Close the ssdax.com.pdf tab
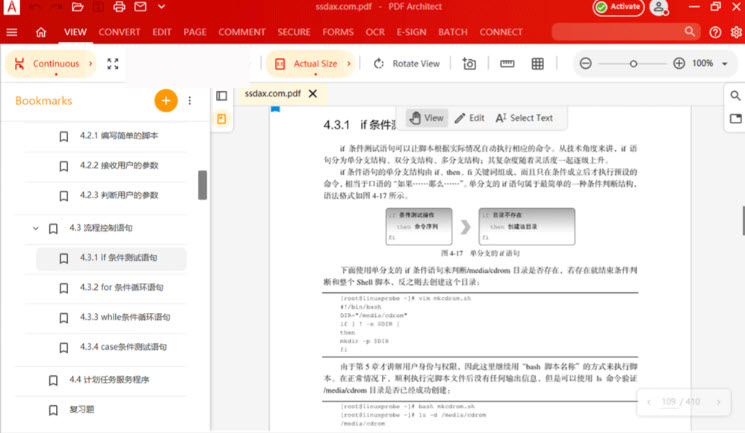This screenshot has height=433, width=745. pos(313,94)
